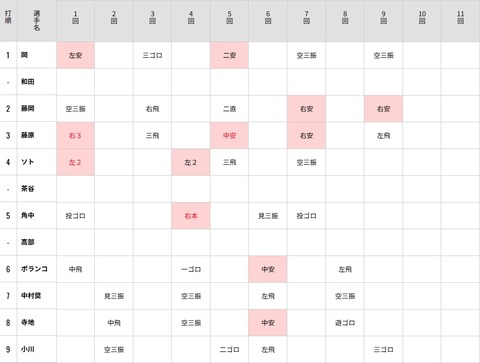Click the 1回 column header
This screenshot has height=363, width=480.
click(x=75, y=17)
